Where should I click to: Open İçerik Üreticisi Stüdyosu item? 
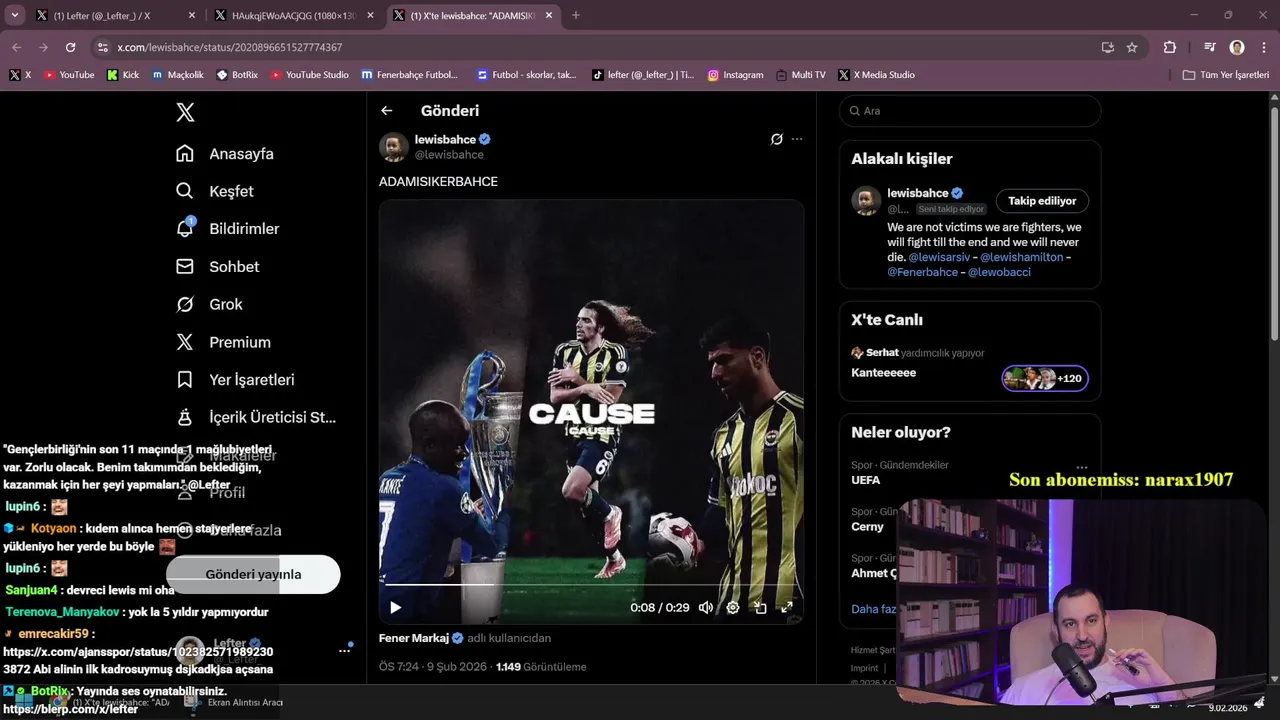point(256,417)
